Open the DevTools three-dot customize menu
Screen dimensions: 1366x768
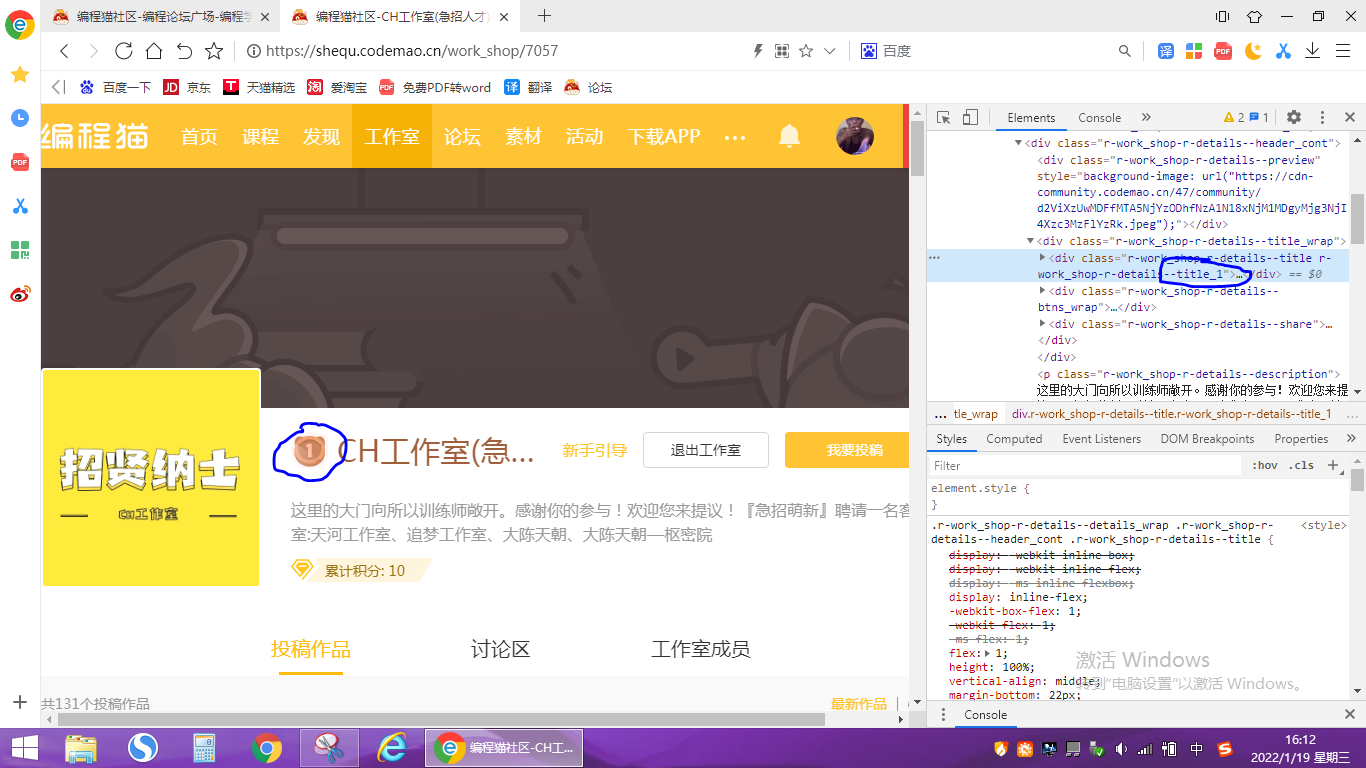(x=1322, y=118)
